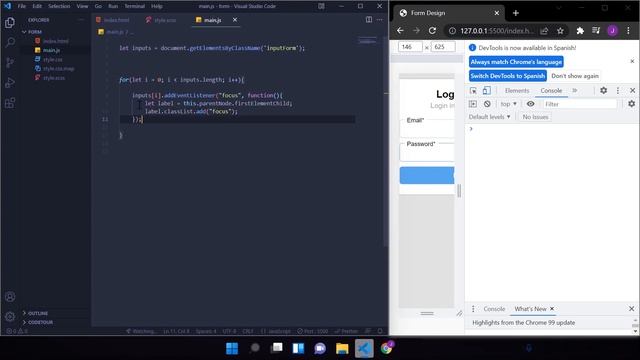
Task: Reload the Chrome page
Action: pyautogui.click(x=432, y=31)
